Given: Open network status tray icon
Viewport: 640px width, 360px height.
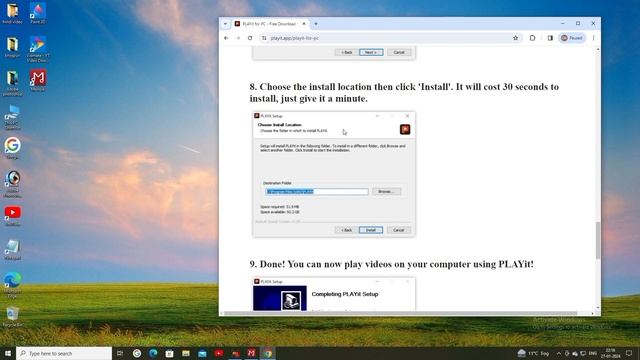Looking at the screenshot, I should [x=583, y=353].
